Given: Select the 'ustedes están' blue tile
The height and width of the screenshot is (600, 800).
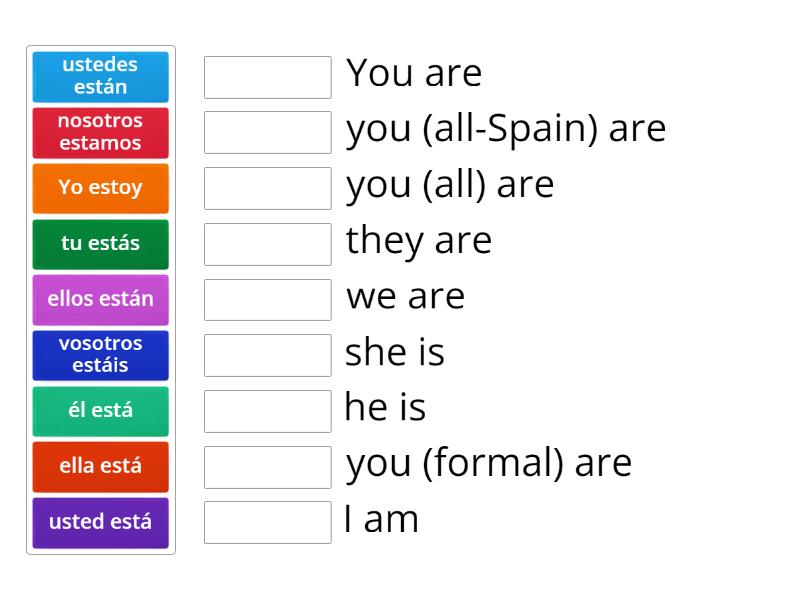Looking at the screenshot, I should (100, 76).
